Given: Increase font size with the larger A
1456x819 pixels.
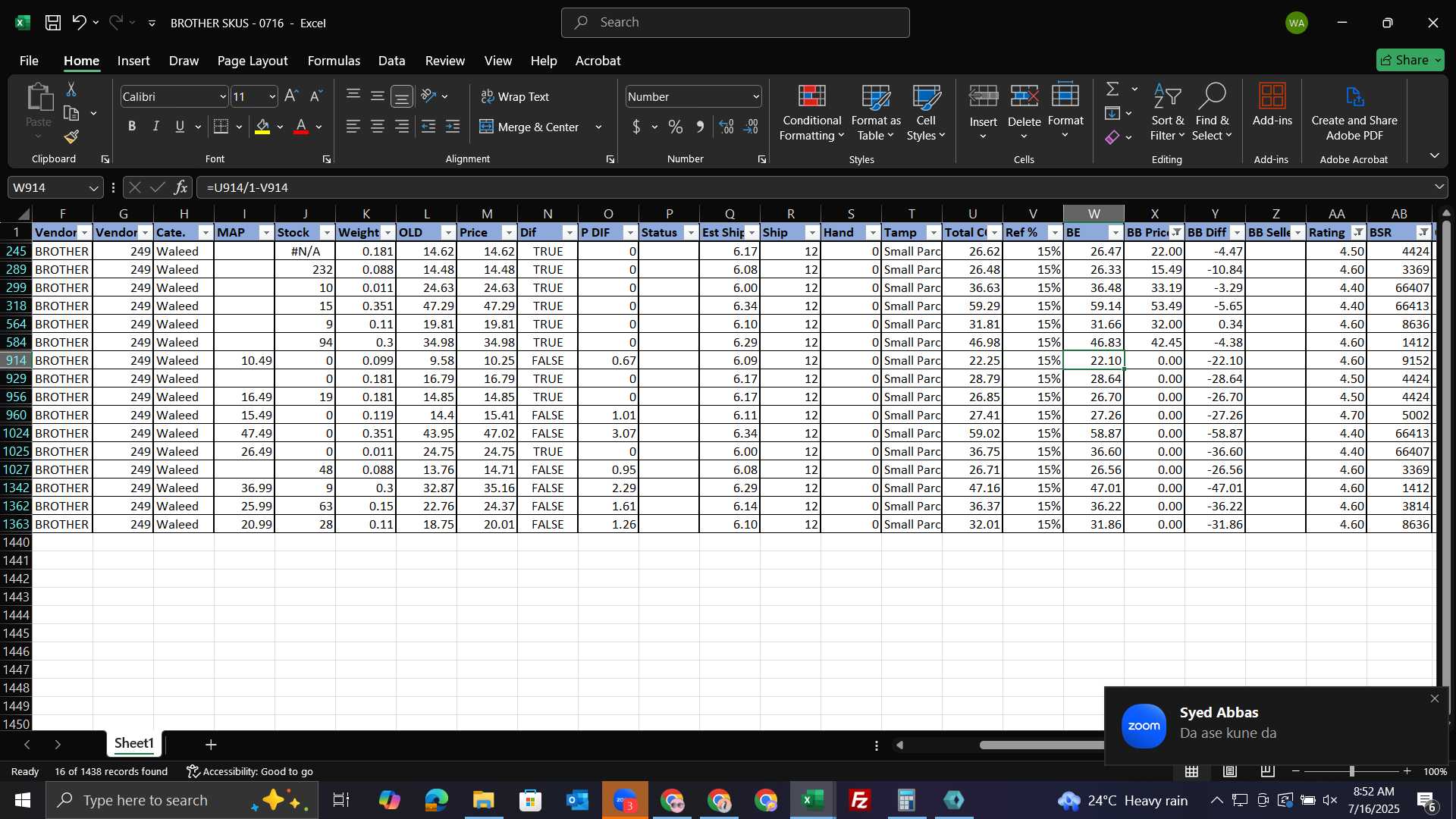Looking at the screenshot, I should (x=291, y=96).
